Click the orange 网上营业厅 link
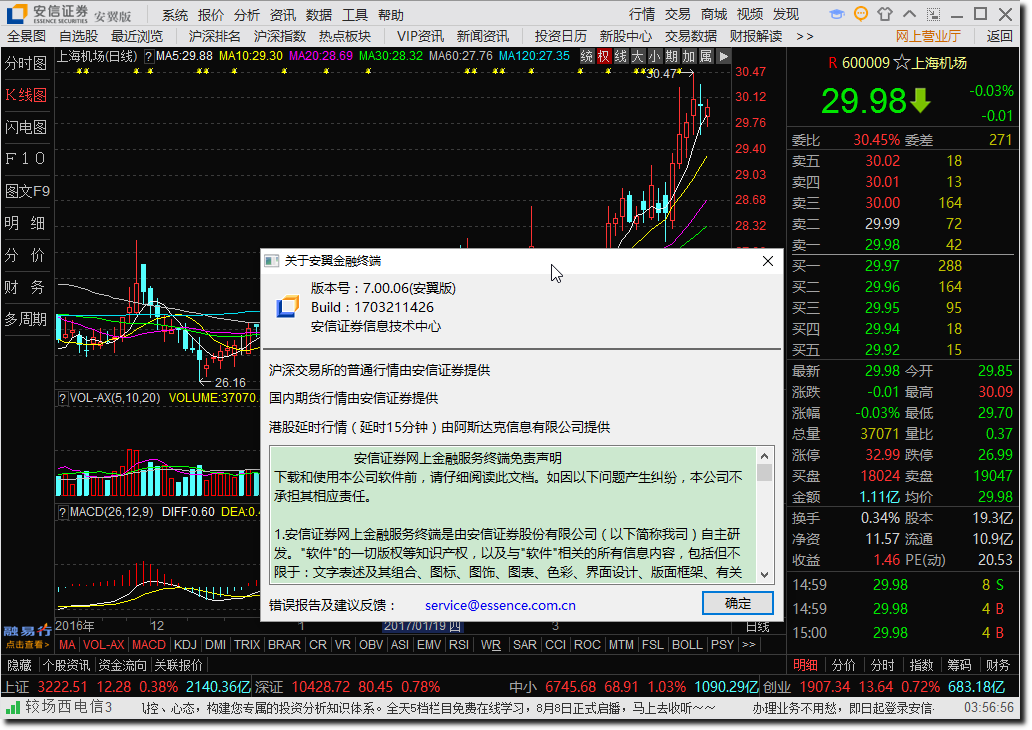 click(928, 36)
